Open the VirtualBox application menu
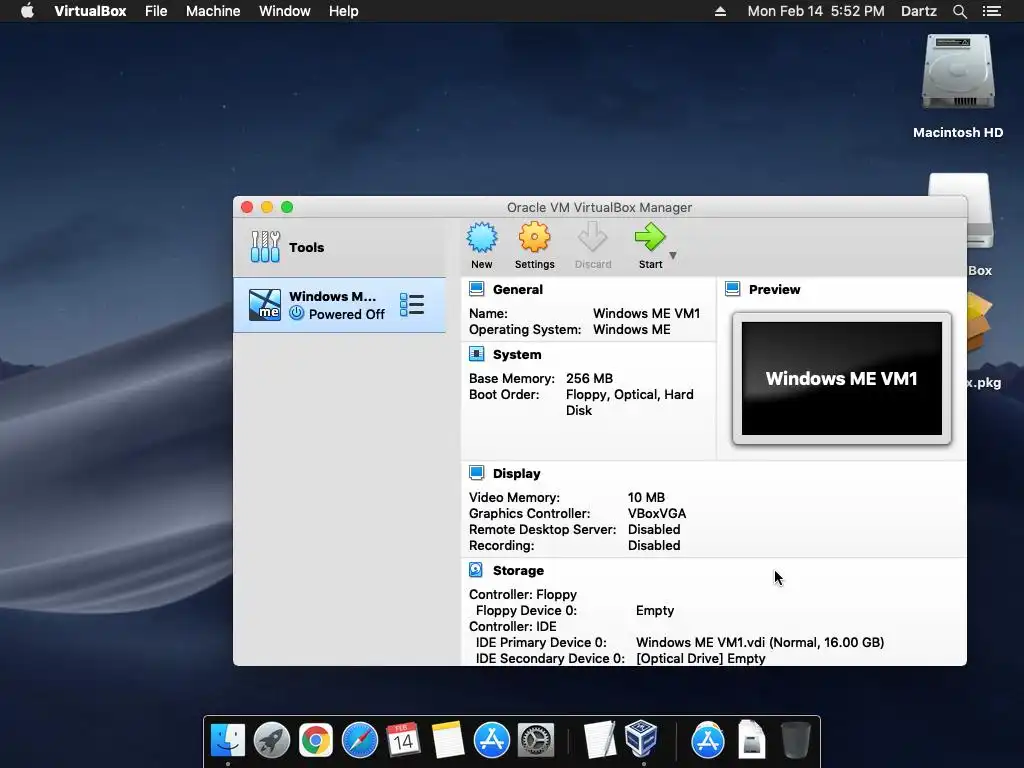This screenshot has width=1024, height=768. (x=90, y=11)
